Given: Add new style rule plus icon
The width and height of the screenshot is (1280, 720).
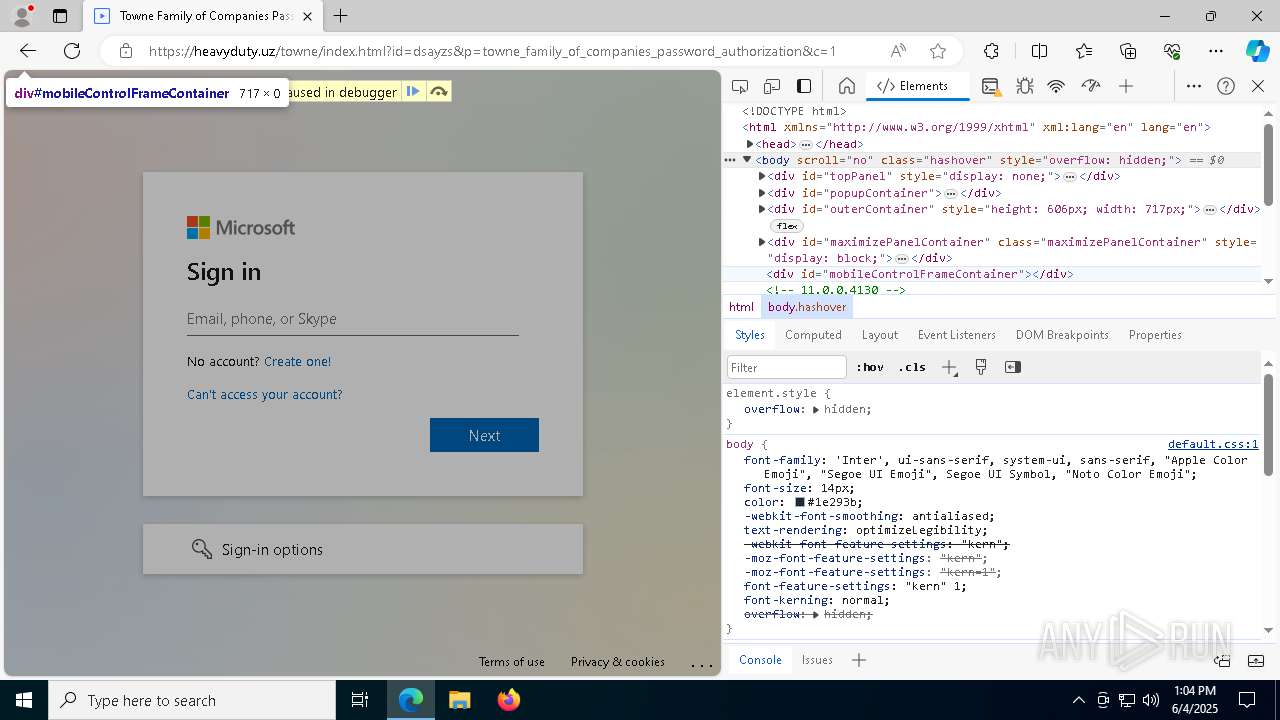Looking at the screenshot, I should point(949,367).
